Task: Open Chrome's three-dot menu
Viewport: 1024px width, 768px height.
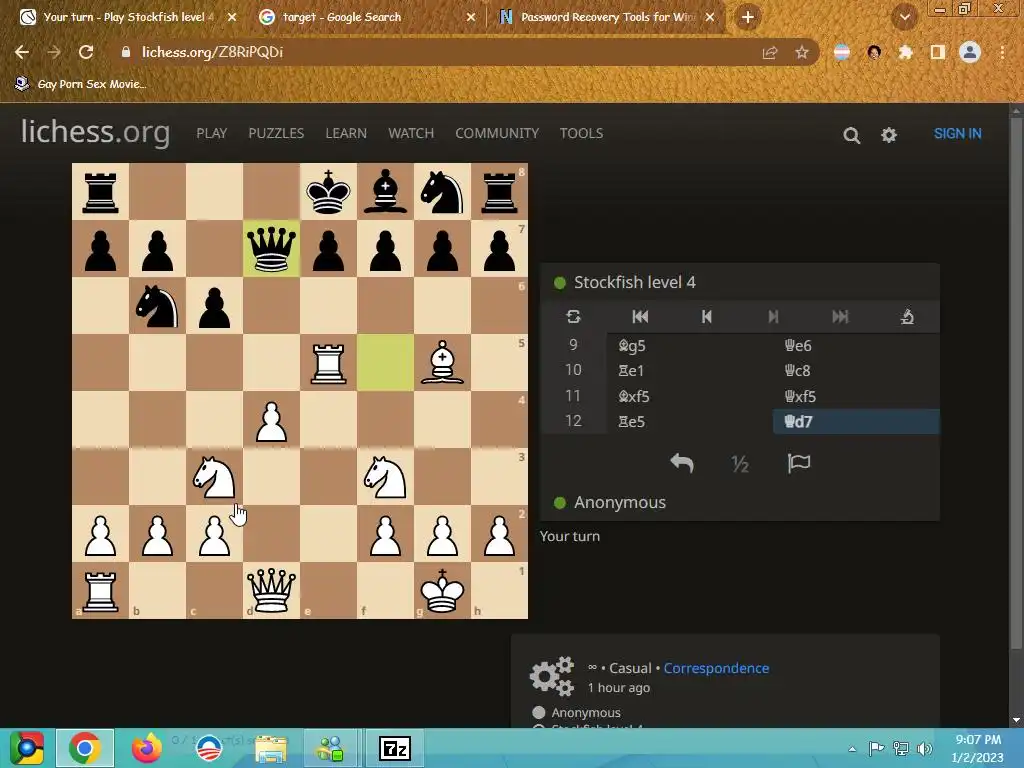Action: click(x=1002, y=52)
